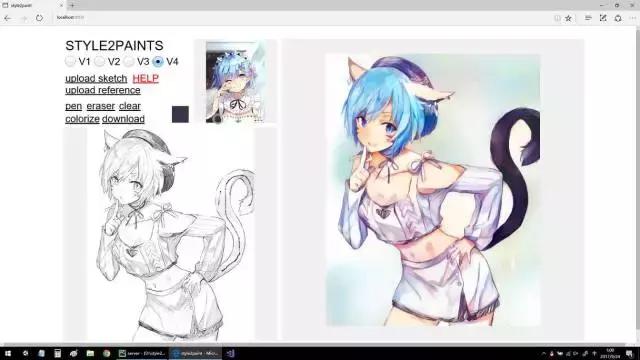Viewport: 640px width, 360px height.
Task: Open the Windows Start button
Action: coord(7,353)
